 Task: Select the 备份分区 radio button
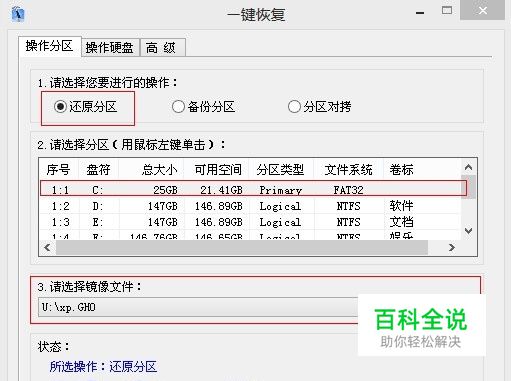click(x=203, y=107)
